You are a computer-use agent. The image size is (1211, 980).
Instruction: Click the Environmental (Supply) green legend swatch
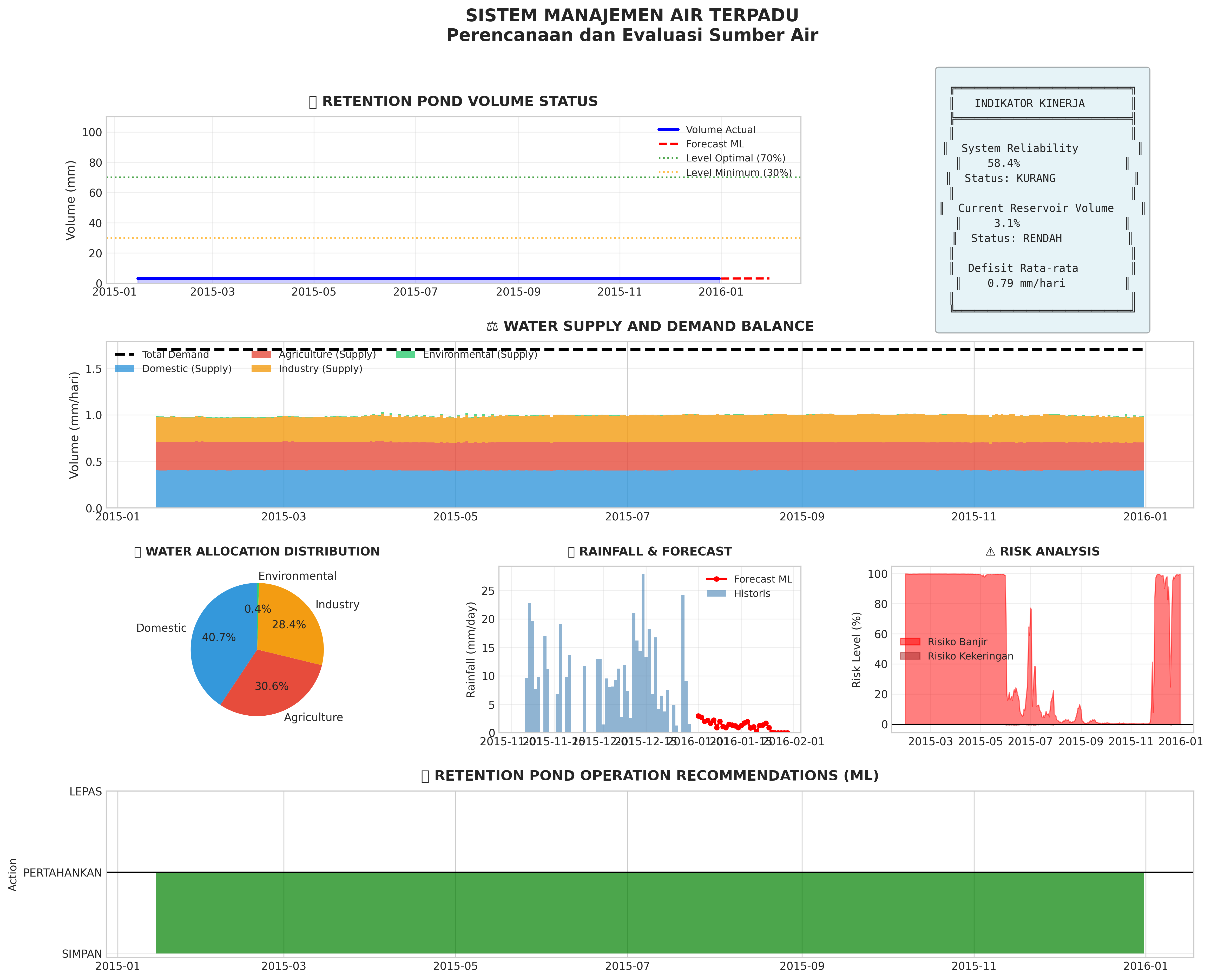[405, 355]
